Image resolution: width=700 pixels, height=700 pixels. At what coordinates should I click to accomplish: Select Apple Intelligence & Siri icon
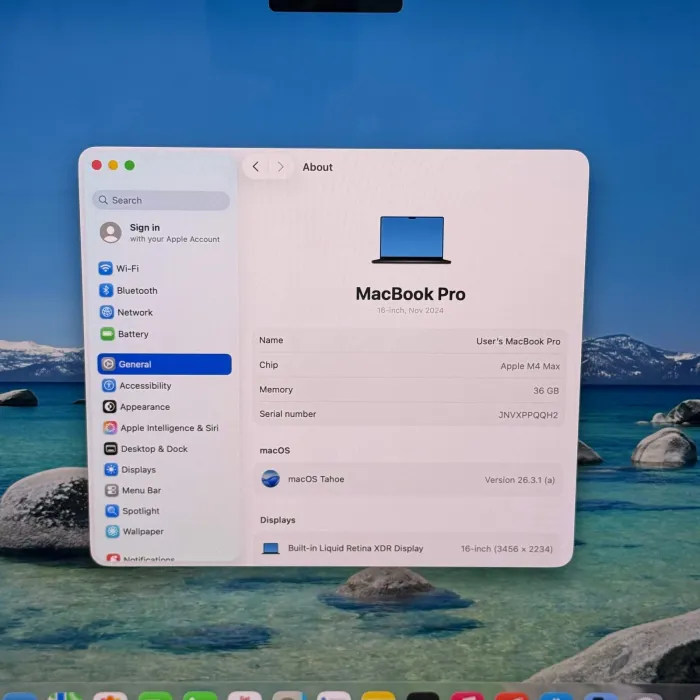click(111, 428)
